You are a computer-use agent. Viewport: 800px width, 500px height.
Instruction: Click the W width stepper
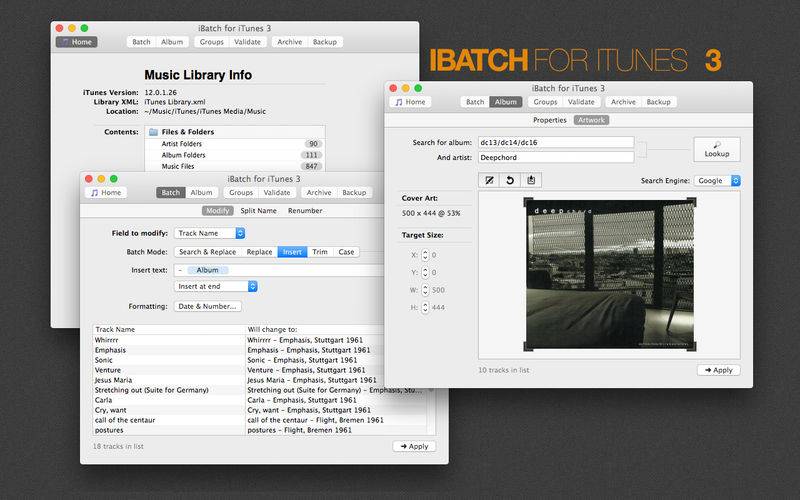tap(425, 290)
